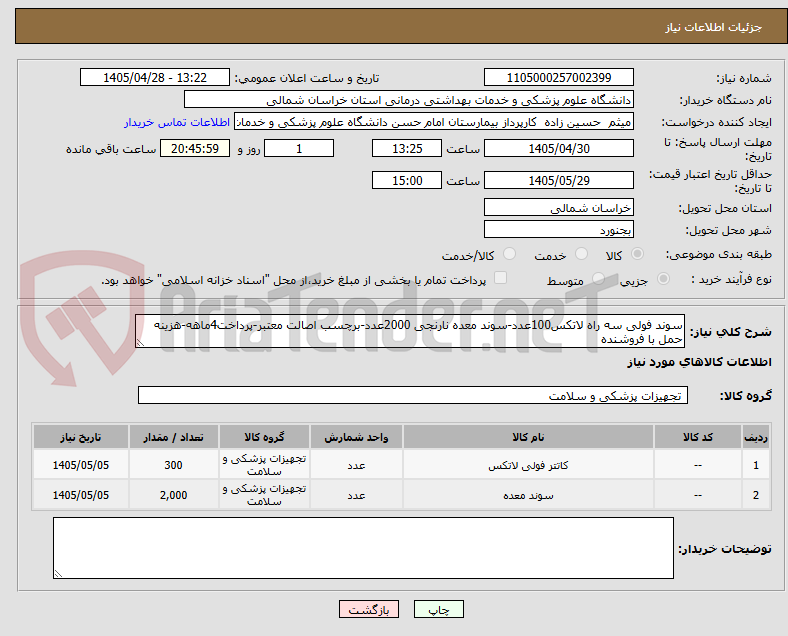788x636 pixels.
Task: Click the گروه کالا table column header
Action: click(264, 437)
